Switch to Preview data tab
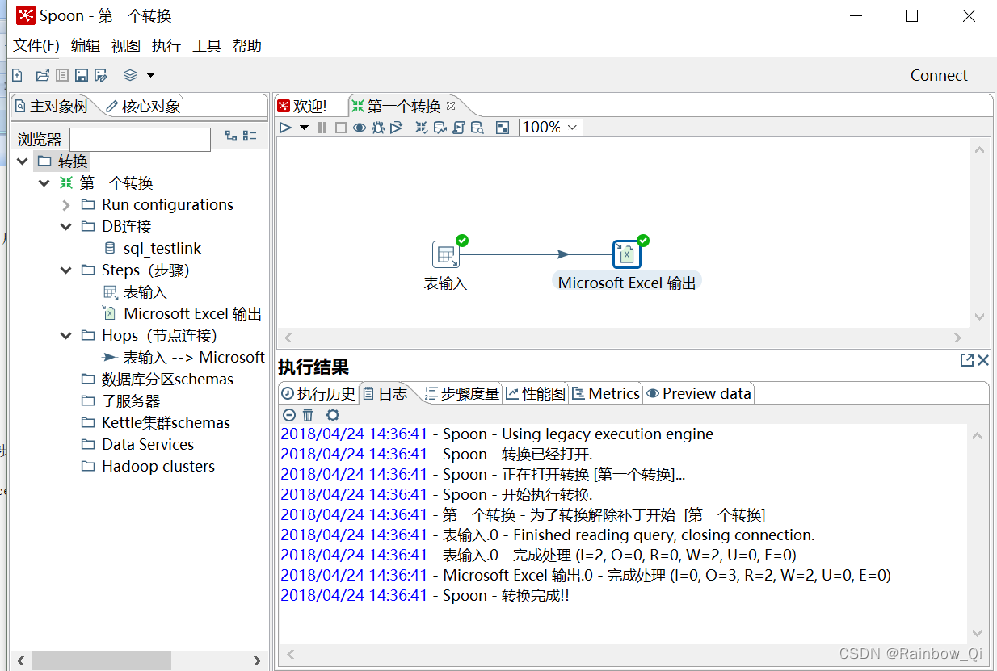Screen dimensions: 997x671 699,394
